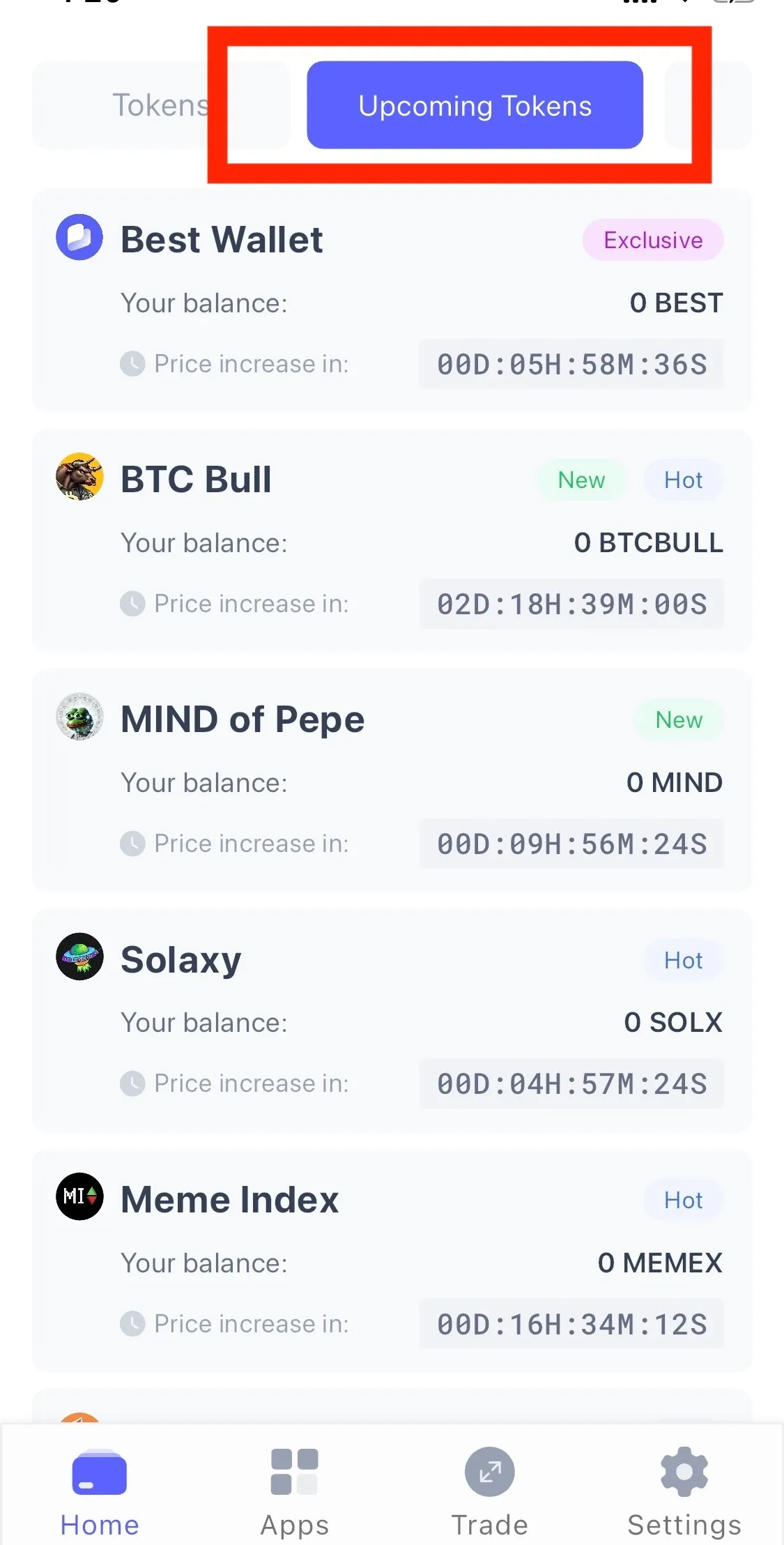
Task: Tap the Meme Index countdown timer
Action: pyautogui.click(x=571, y=1323)
